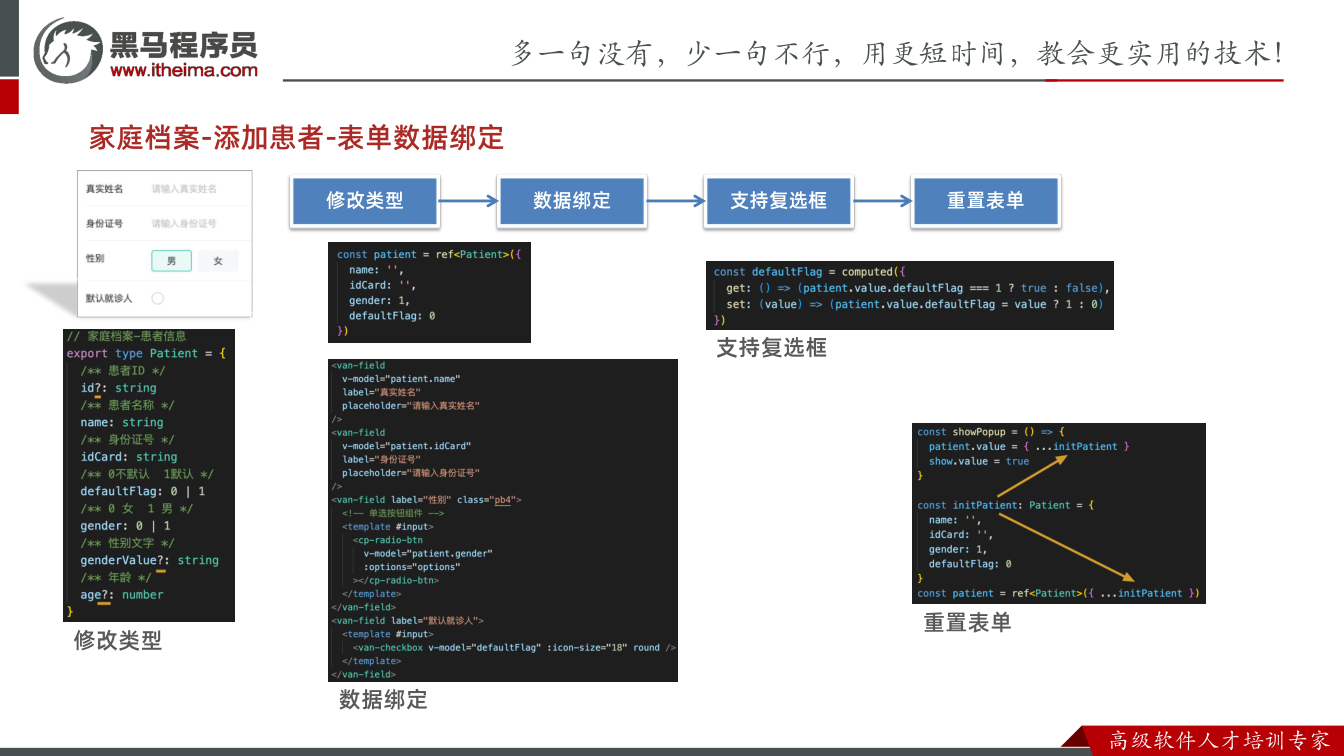The image size is (1344, 756).
Task: Click the comment 家庭档案-患者信息 in the code
Action: [x=126, y=336]
